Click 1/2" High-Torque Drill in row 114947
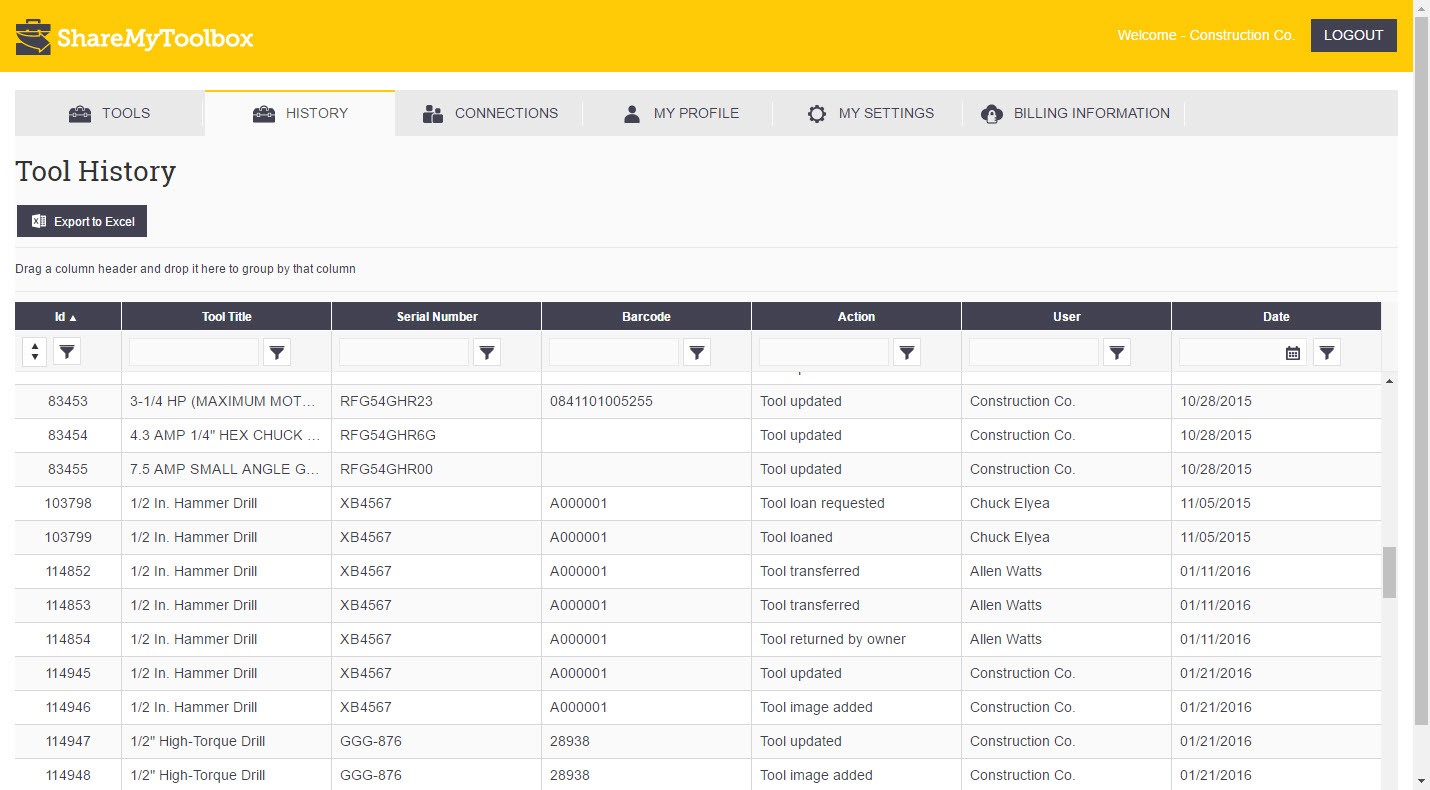Image resolution: width=1430 pixels, height=790 pixels. [x=198, y=741]
